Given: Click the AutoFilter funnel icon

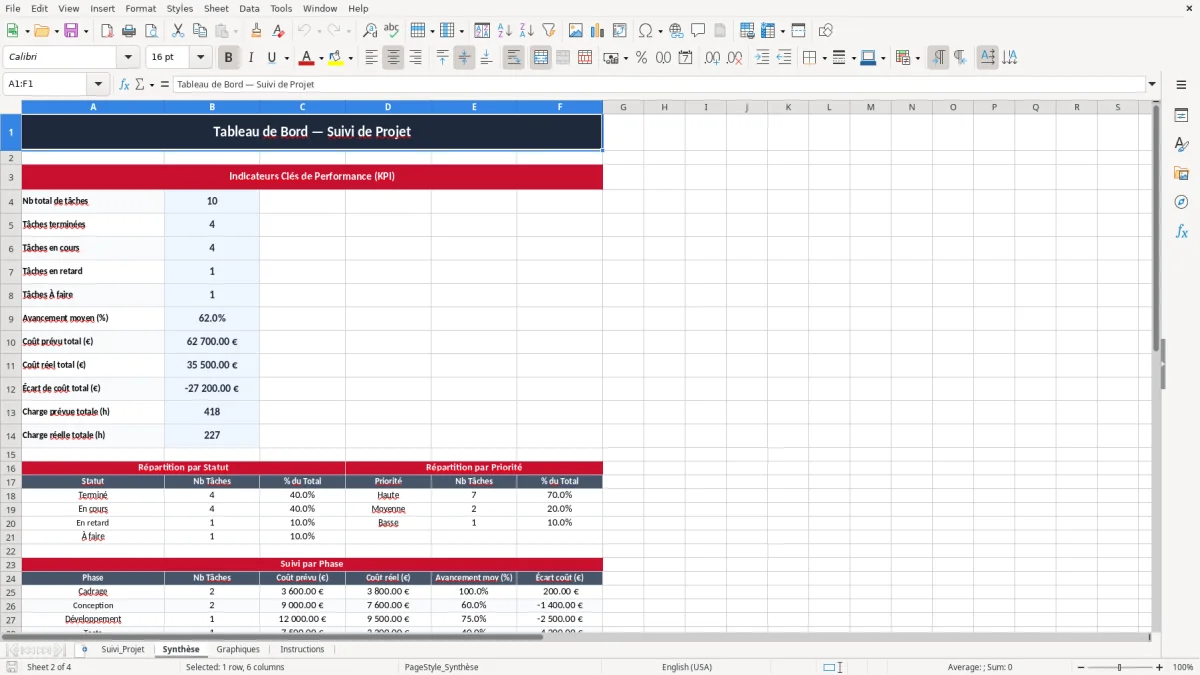Looking at the screenshot, I should click(548, 31).
